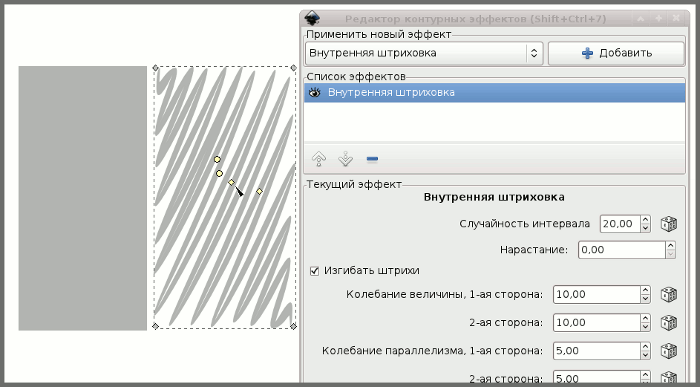Screen dimensions: 700x387
Task: Click «Колебание величины, 1-ая сторона» field
Action: click(x=596, y=295)
